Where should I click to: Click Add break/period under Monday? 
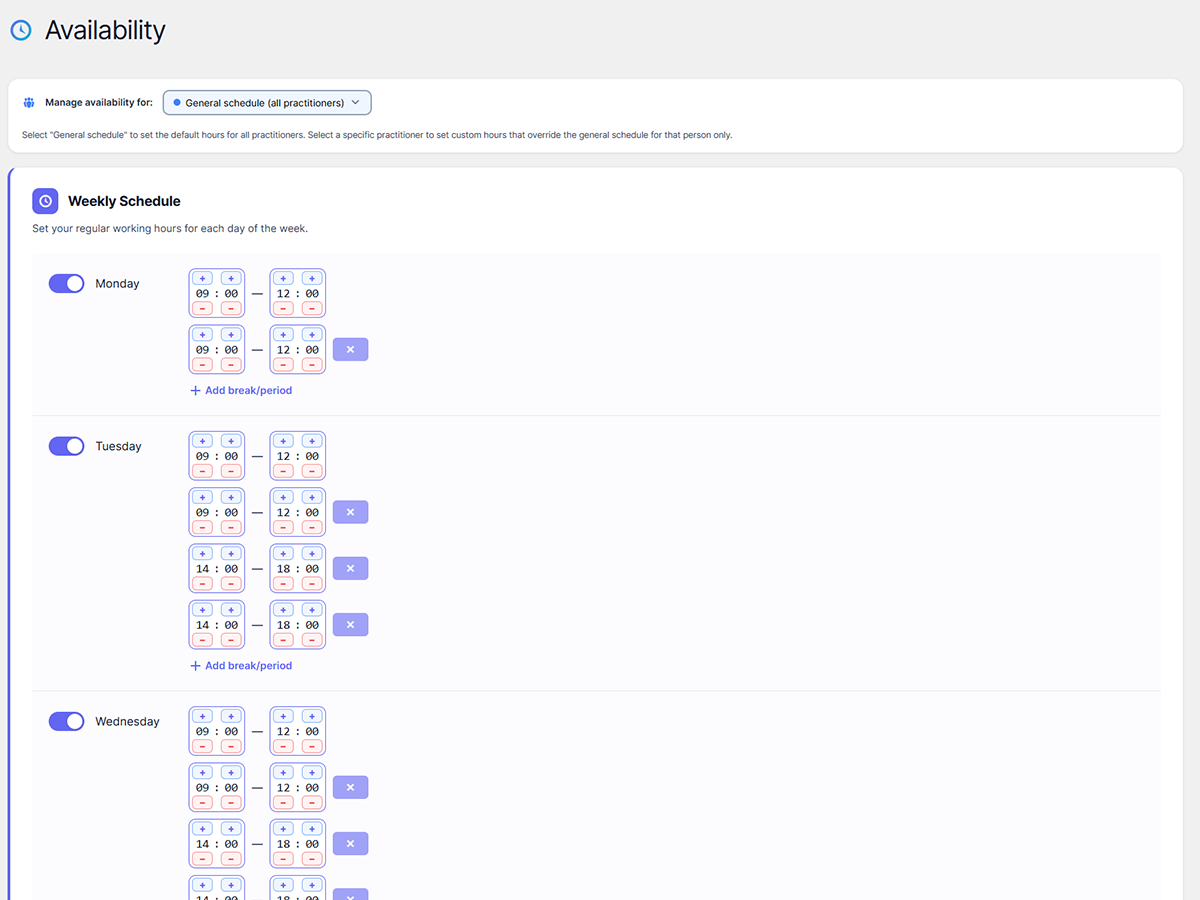(241, 390)
